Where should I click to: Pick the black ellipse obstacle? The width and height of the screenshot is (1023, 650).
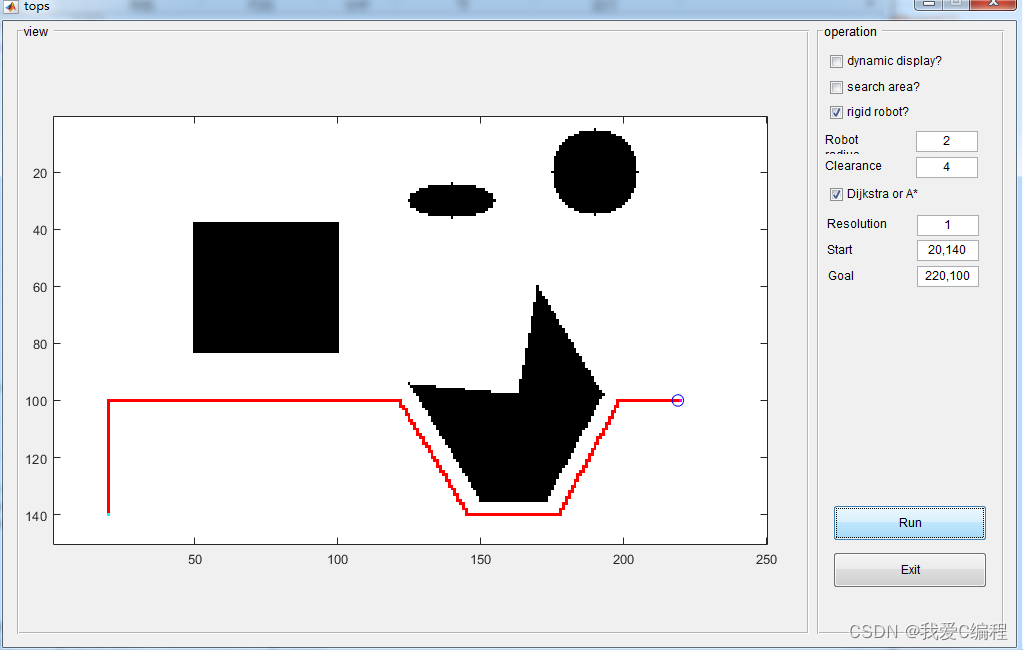point(451,200)
